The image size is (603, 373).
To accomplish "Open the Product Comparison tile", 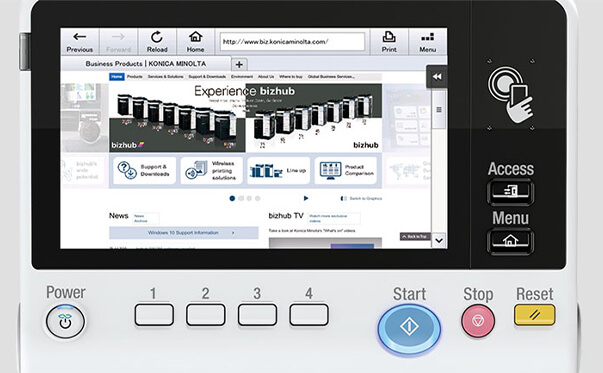I will (346, 170).
